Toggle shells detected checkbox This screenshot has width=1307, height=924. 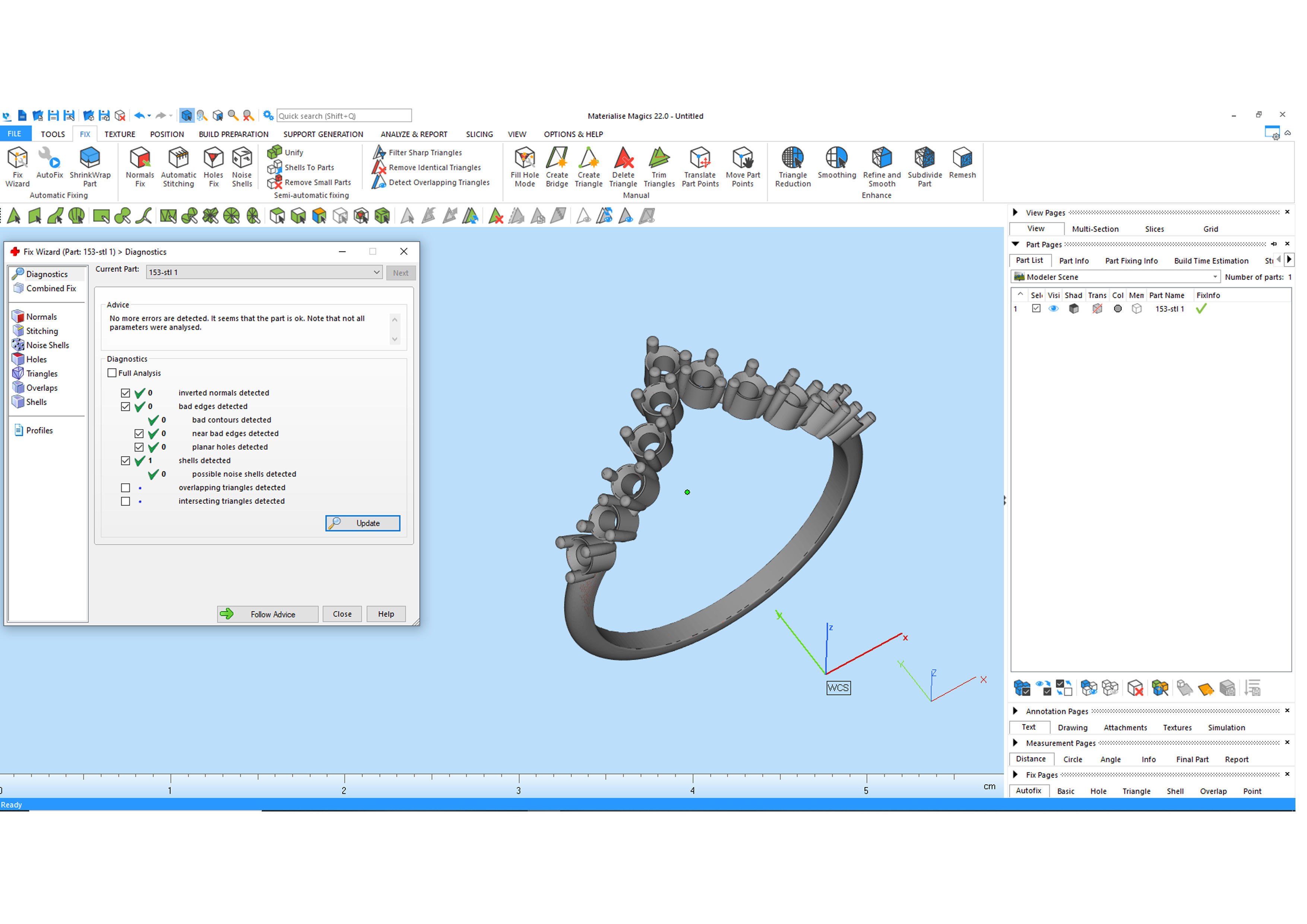coord(126,461)
